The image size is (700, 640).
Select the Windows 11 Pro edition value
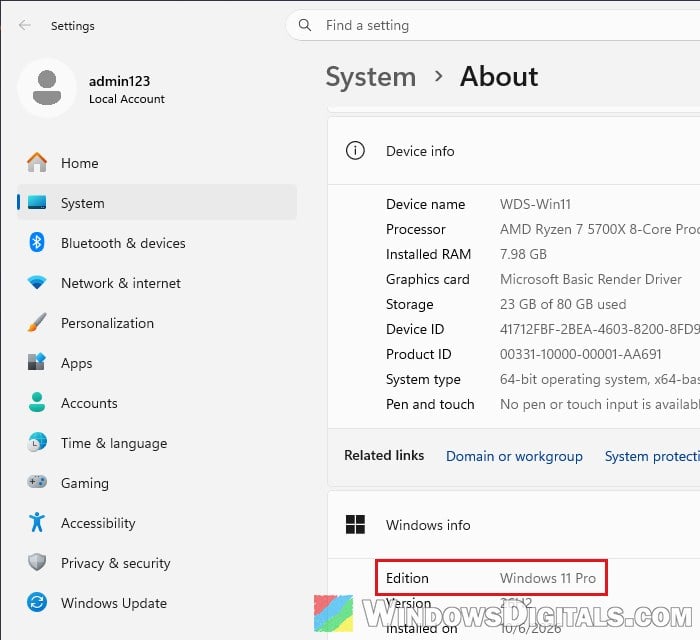click(548, 578)
